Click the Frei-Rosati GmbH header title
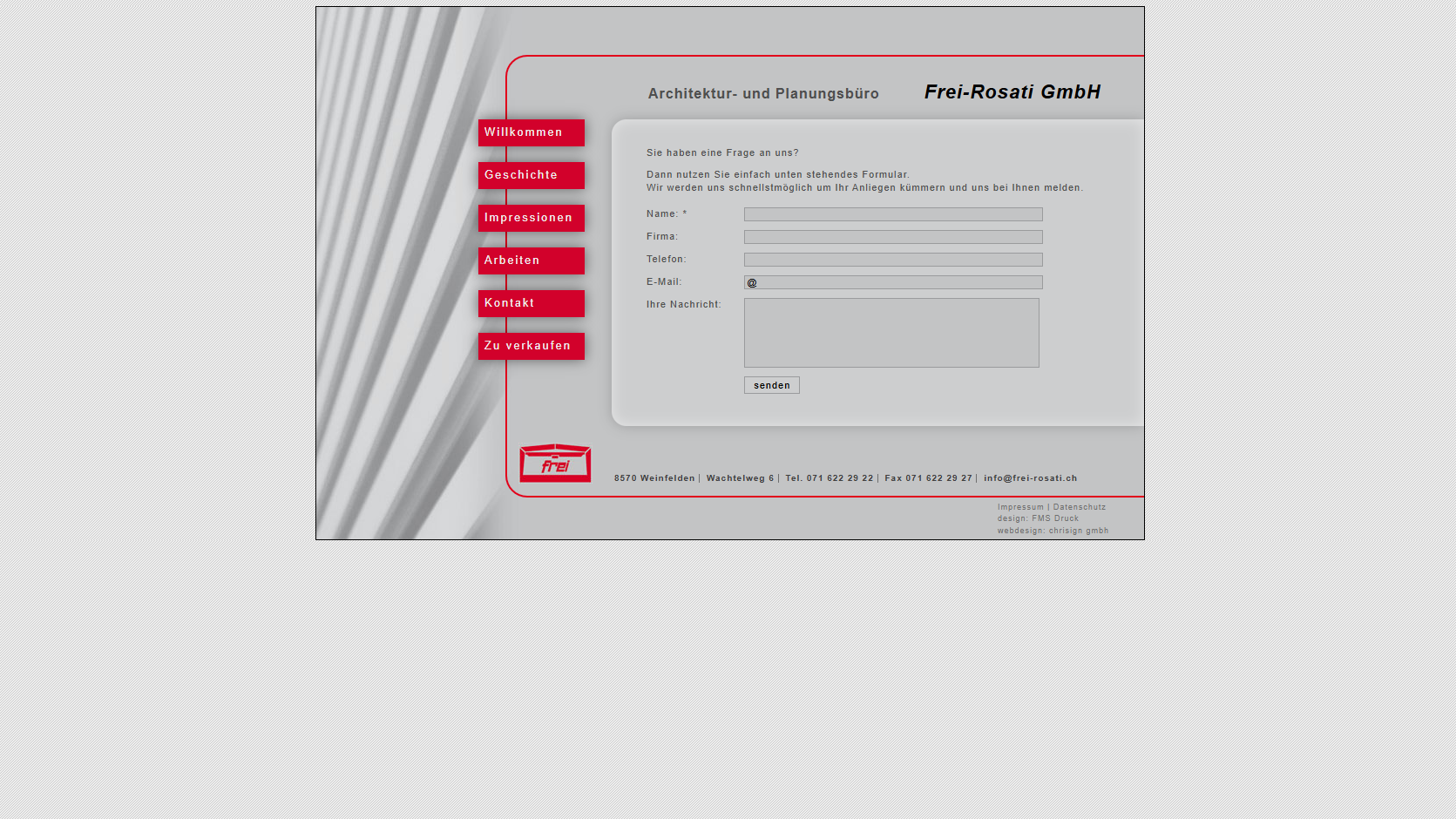 click(x=1012, y=92)
